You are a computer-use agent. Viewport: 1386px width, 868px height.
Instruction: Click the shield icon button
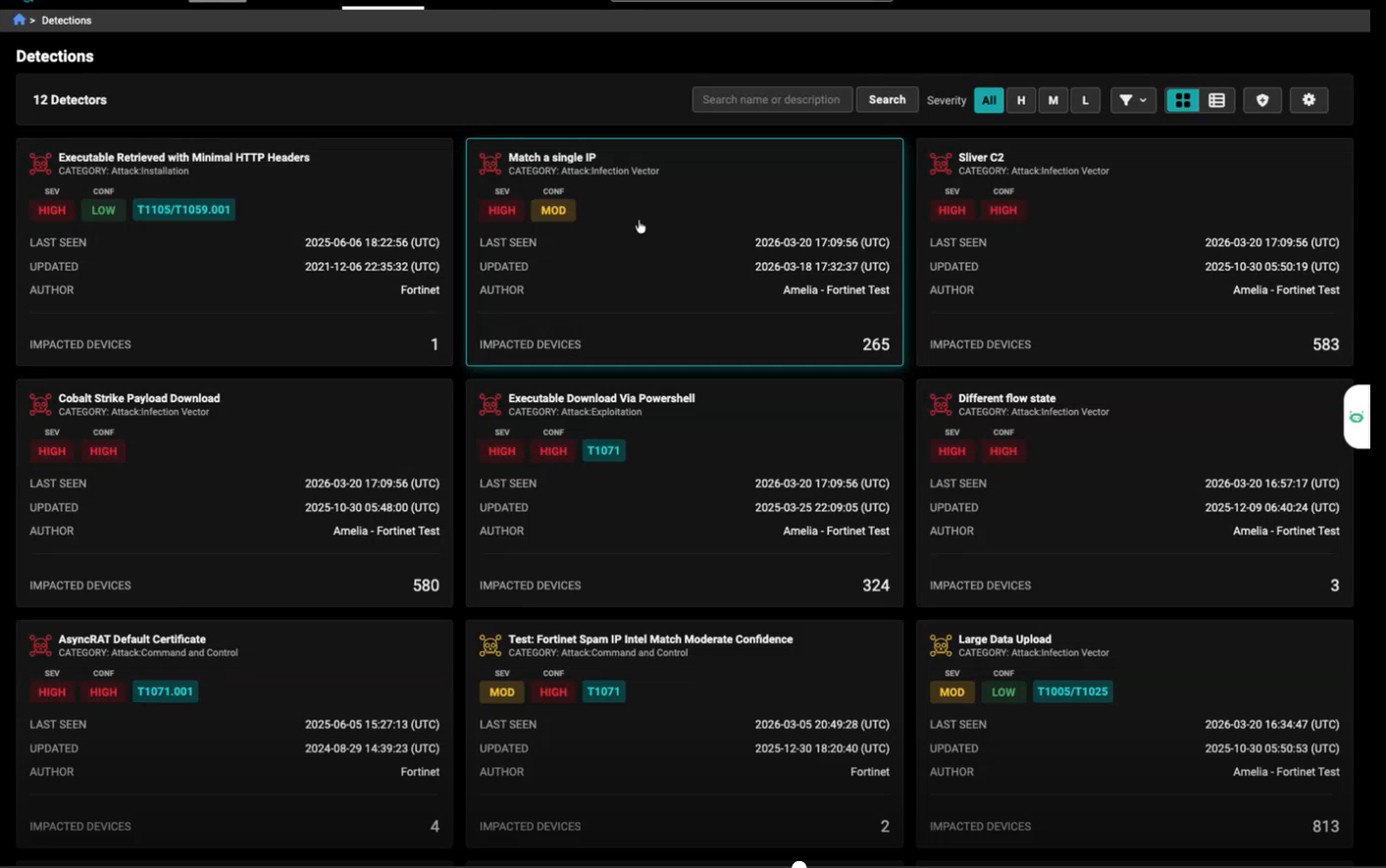coord(1262,100)
